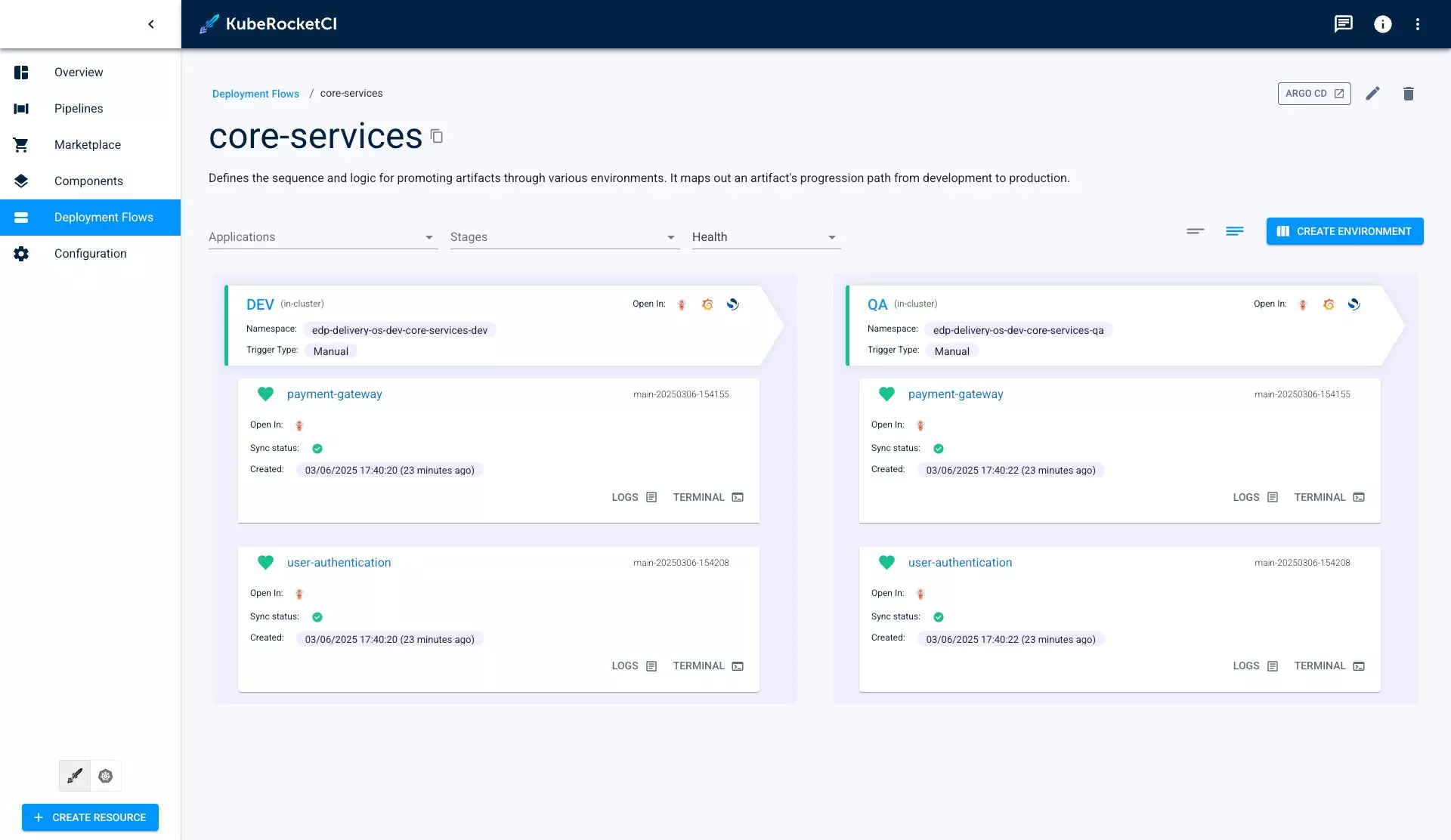
Task: Click the Deployment Flows breadcrumb link
Action: click(256, 93)
